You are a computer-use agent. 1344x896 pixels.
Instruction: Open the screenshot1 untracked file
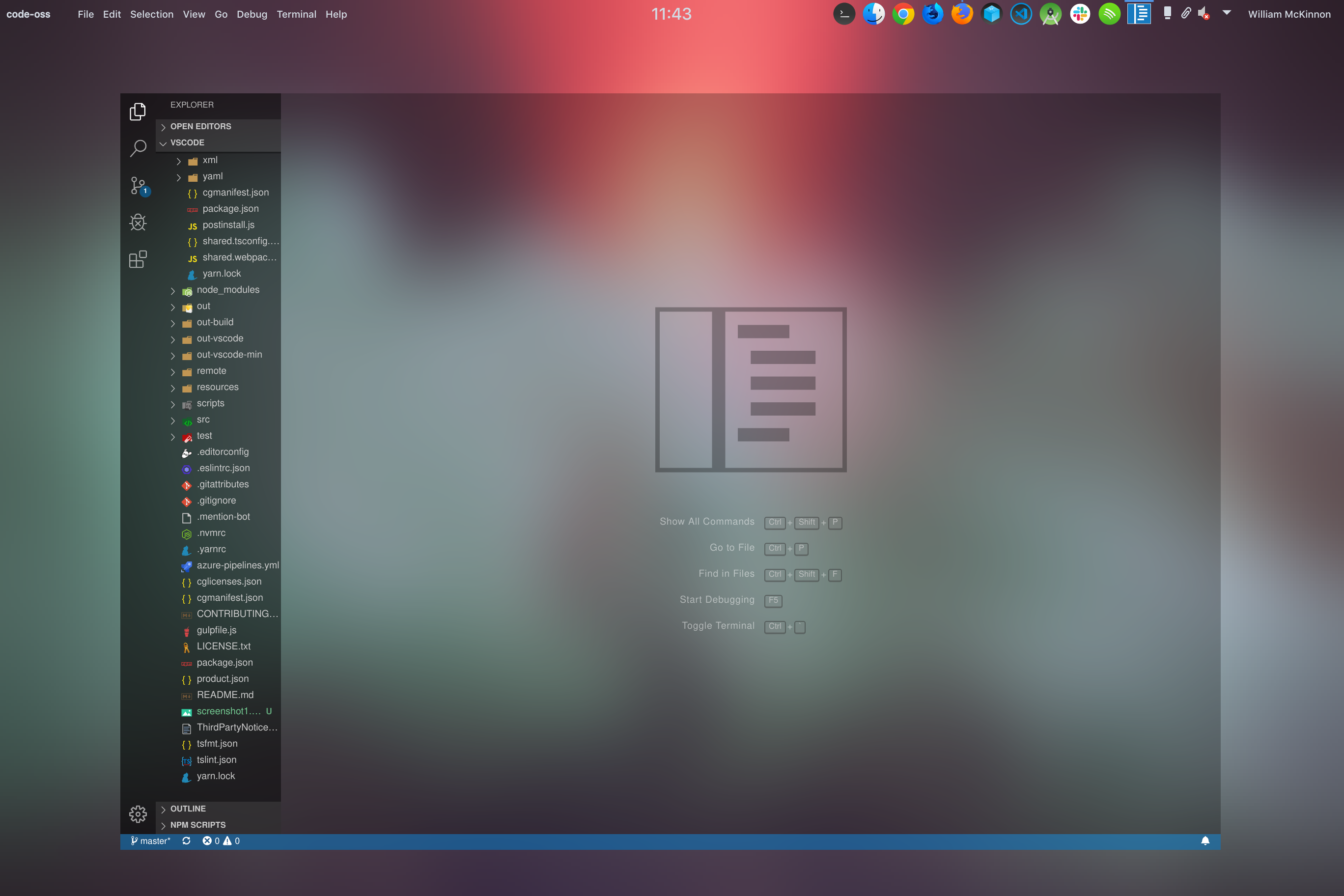click(x=228, y=711)
